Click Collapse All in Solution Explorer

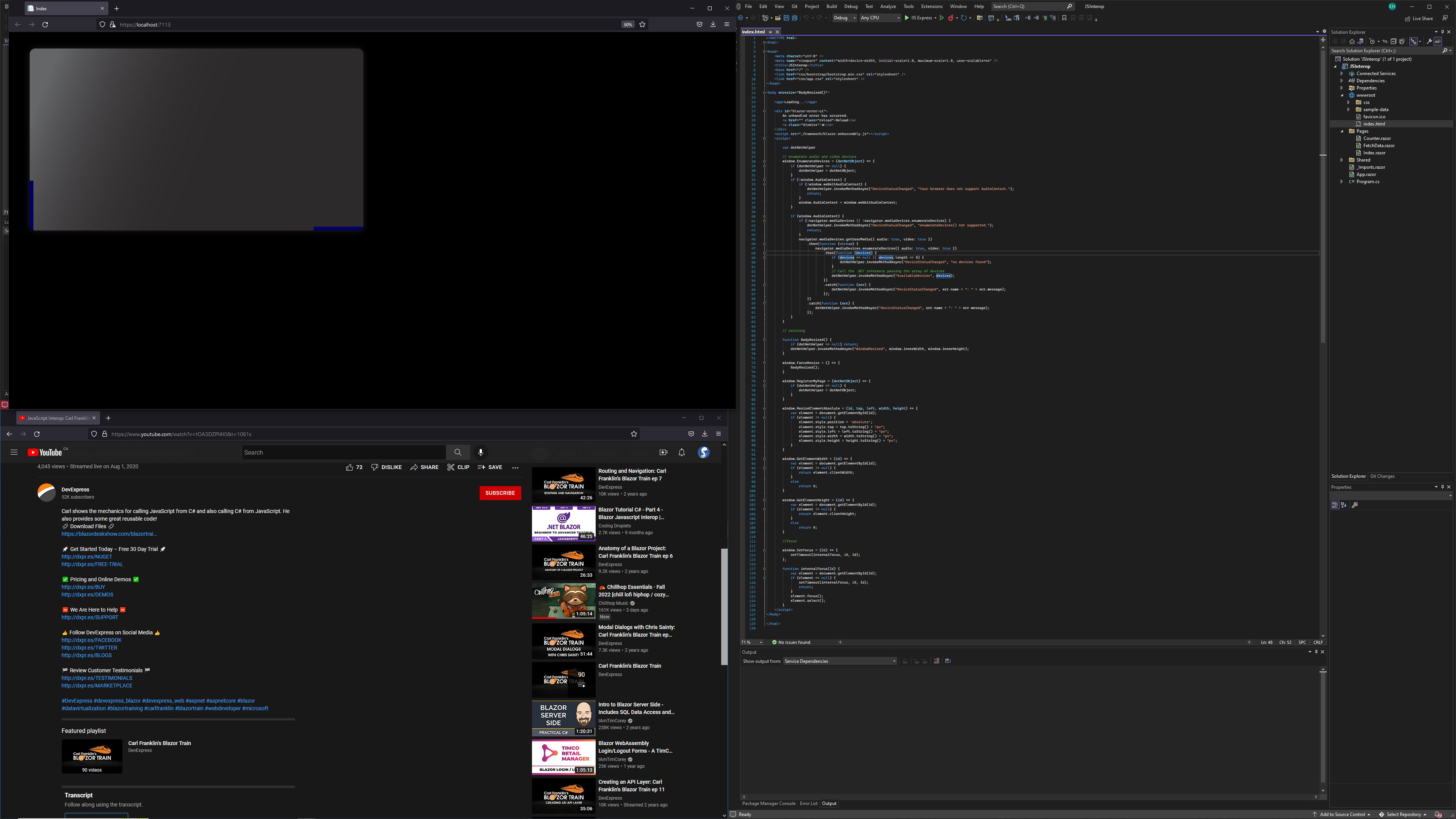pyautogui.click(x=1393, y=41)
